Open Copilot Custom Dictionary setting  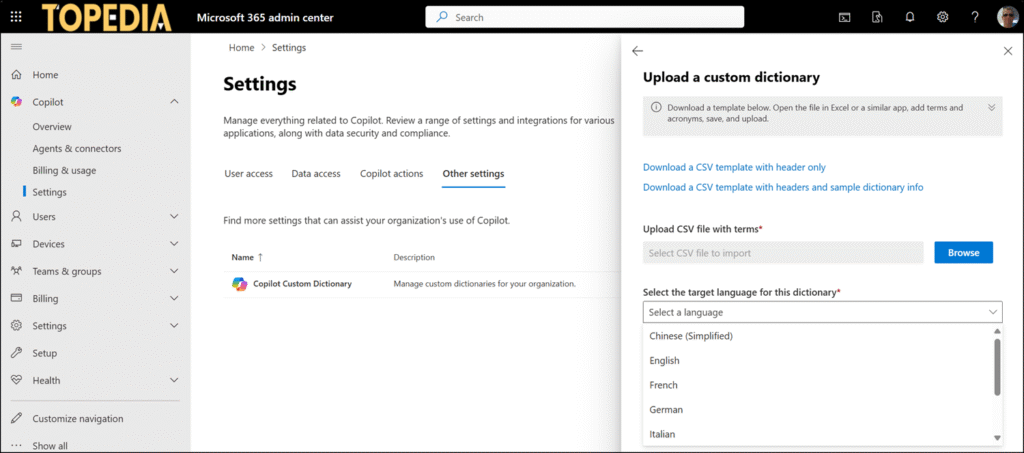pyautogui.click(x=302, y=284)
